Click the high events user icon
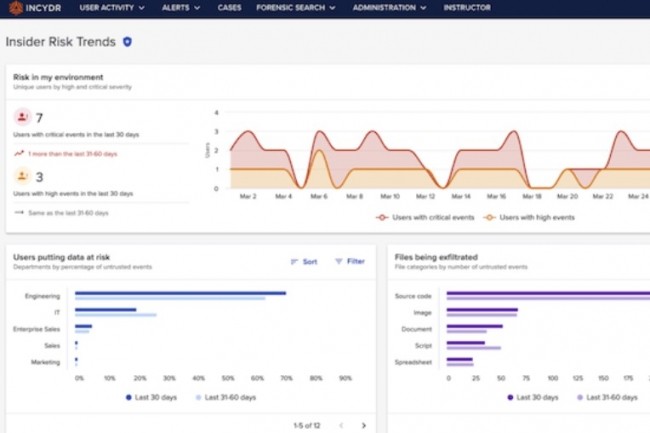650x433 pixels. pyautogui.click(x=22, y=177)
